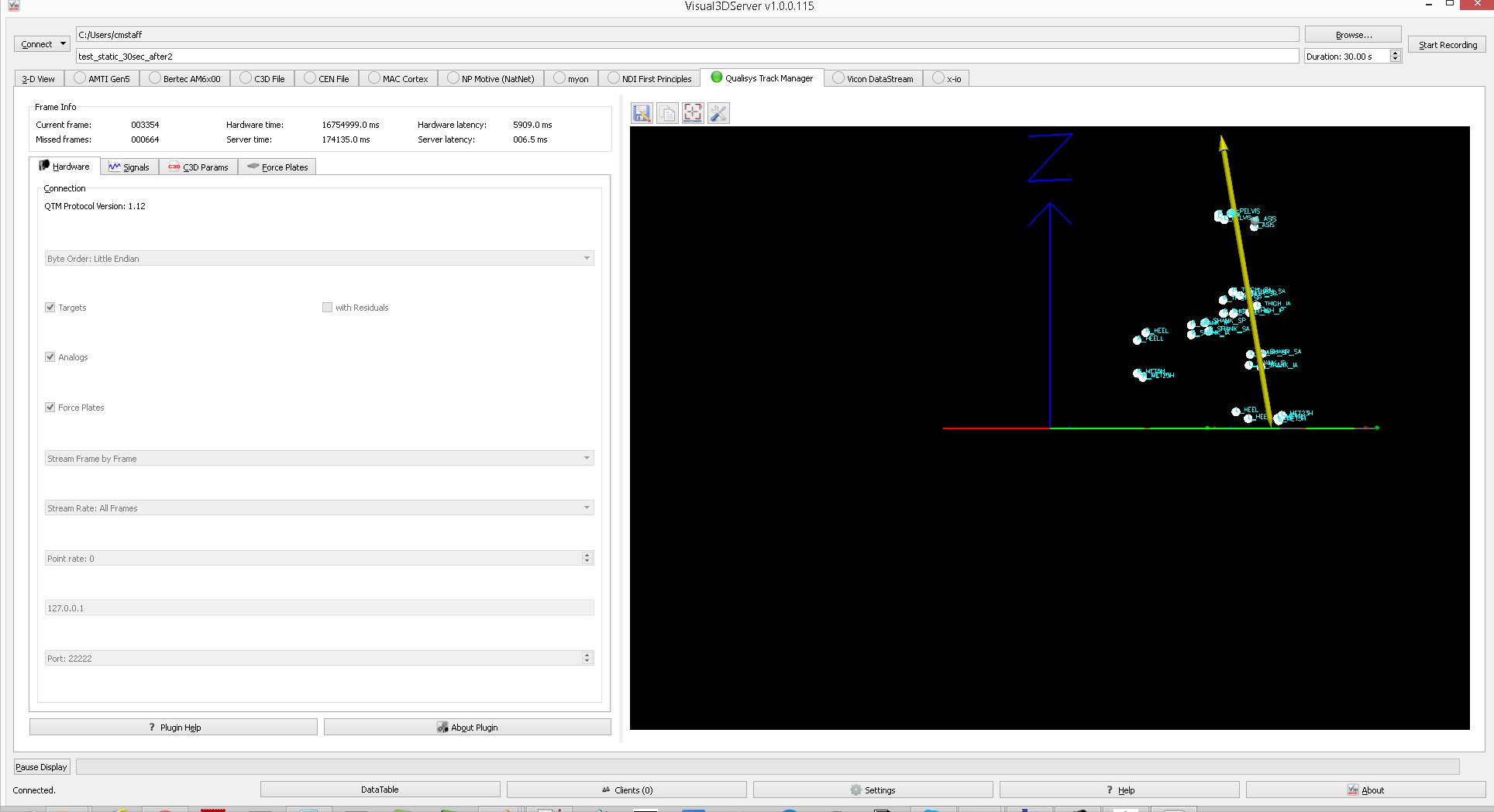1494x812 pixels.
Task: Expand the Byte Order dropdown
Action: point(587,258)
